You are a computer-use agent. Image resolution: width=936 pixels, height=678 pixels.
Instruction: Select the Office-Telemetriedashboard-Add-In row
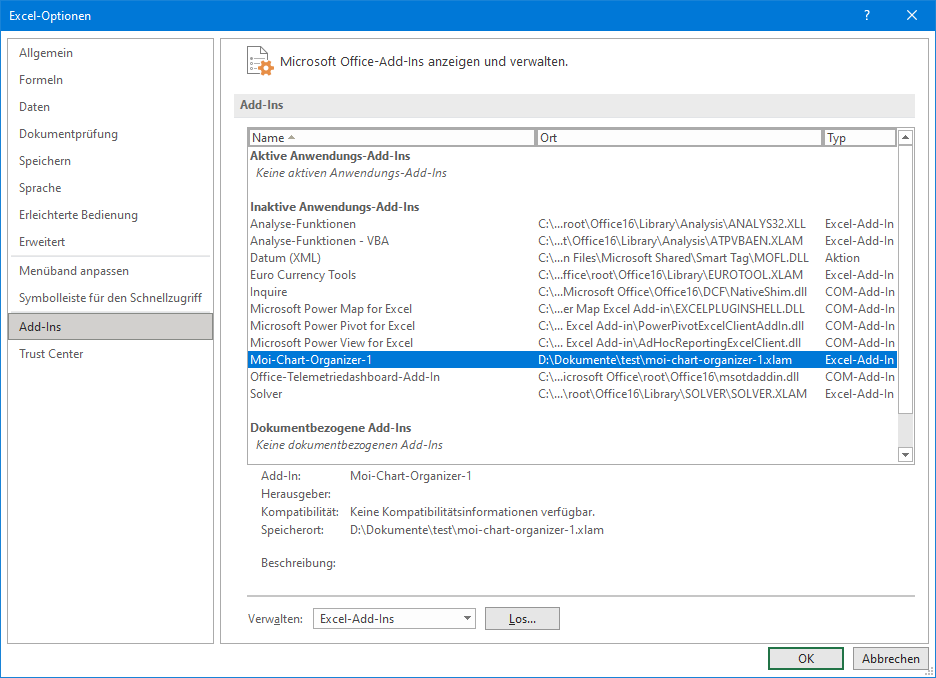[572, 377]
